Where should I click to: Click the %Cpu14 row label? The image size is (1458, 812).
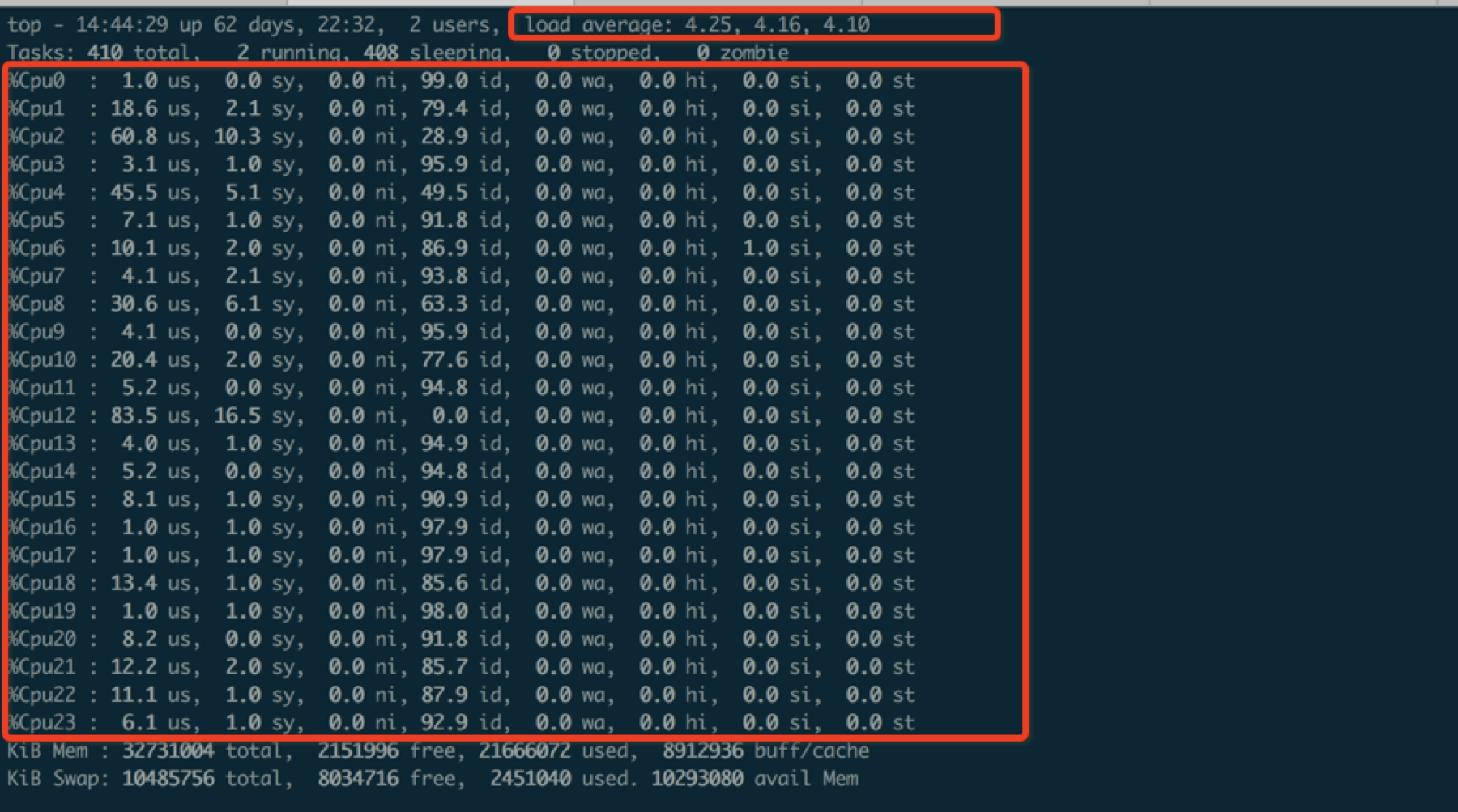(42, 472)
